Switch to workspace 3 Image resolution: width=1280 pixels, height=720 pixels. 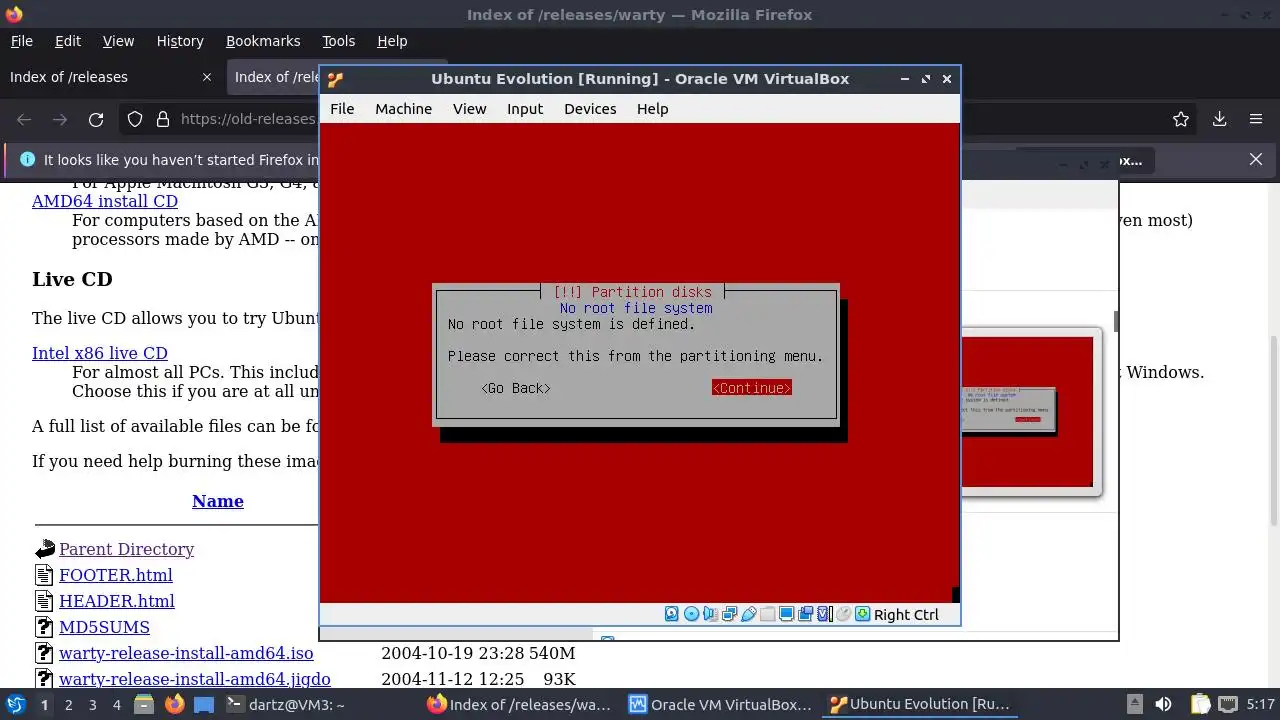point(92,704)
